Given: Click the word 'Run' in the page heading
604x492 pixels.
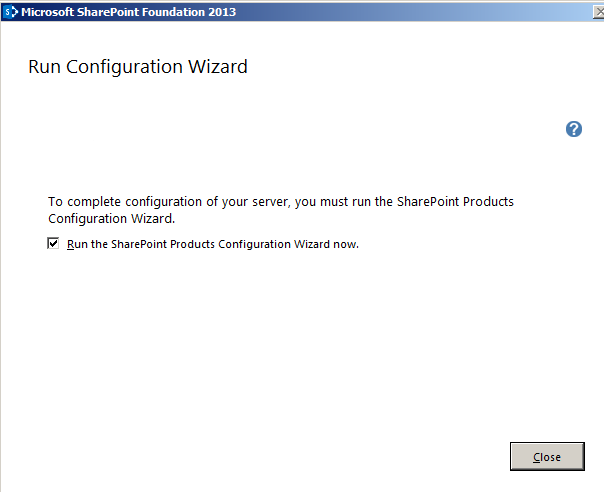Looking at the screenshot, I should click(x=44, y=67).
